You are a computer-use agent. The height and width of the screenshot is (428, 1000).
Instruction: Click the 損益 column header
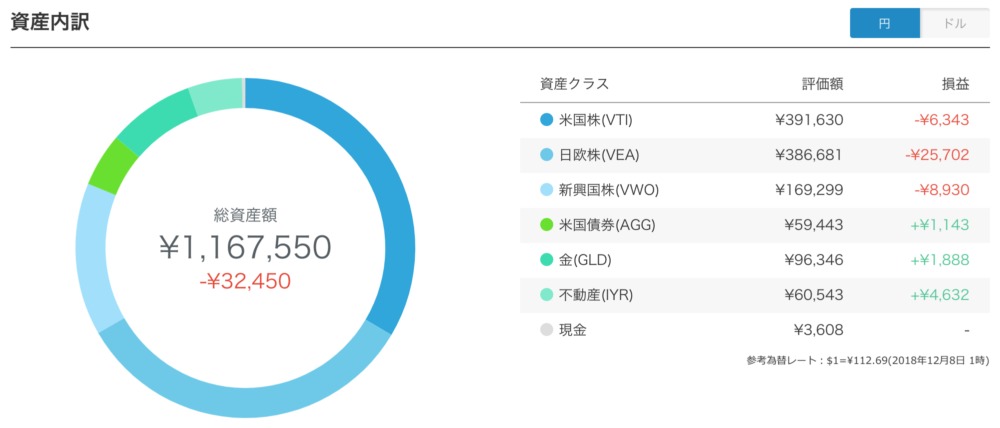click(956, 84)
